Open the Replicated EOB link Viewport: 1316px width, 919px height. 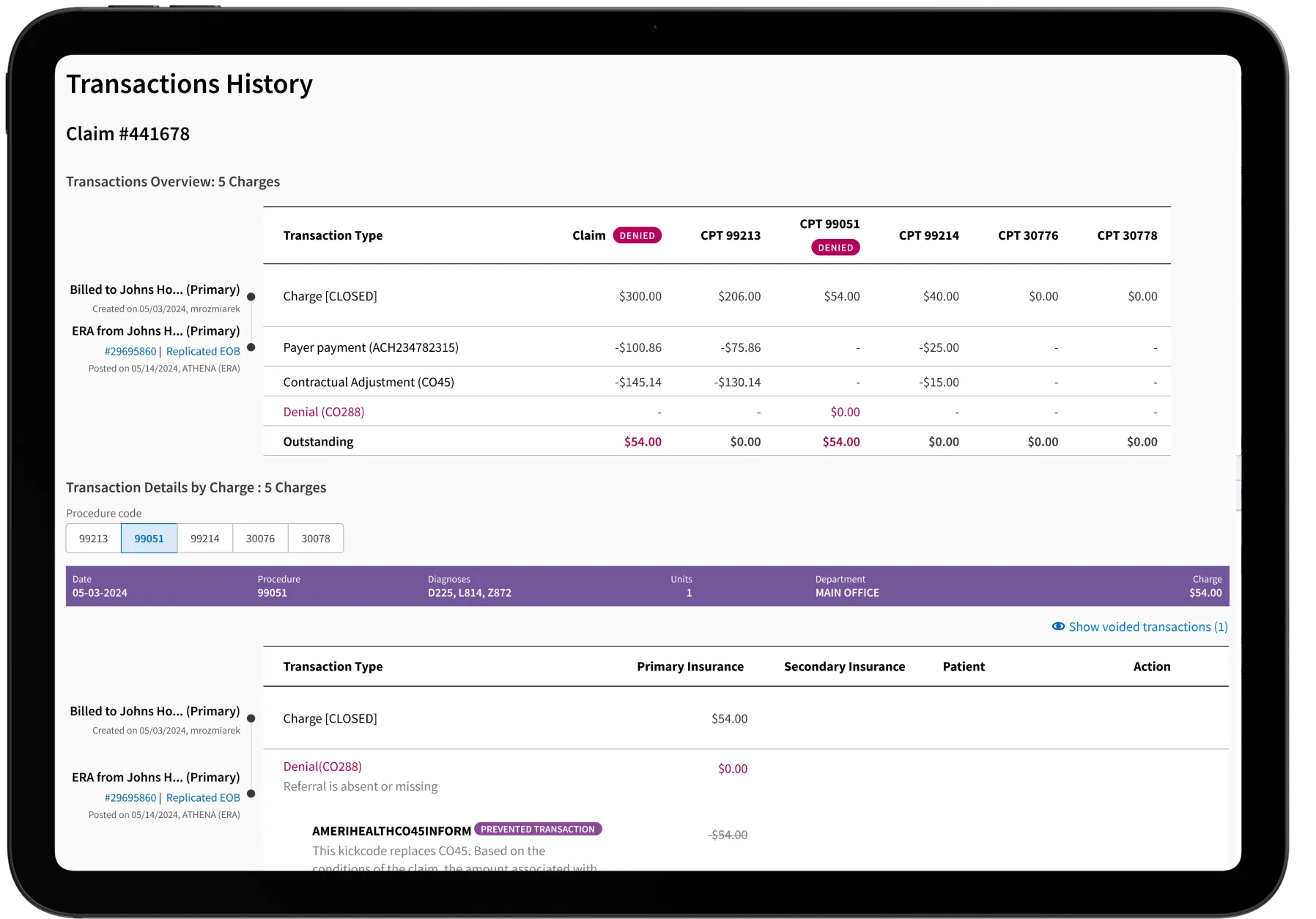point(203,351)
